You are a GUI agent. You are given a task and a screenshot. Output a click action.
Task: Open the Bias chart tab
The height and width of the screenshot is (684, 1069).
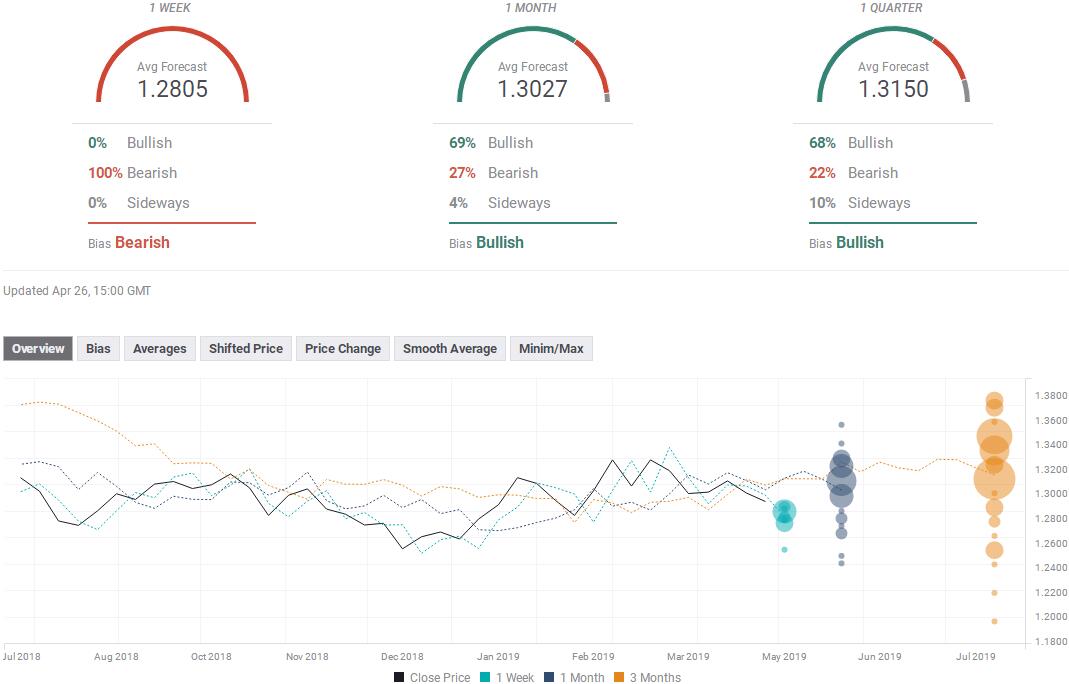(x=98, y=349)
